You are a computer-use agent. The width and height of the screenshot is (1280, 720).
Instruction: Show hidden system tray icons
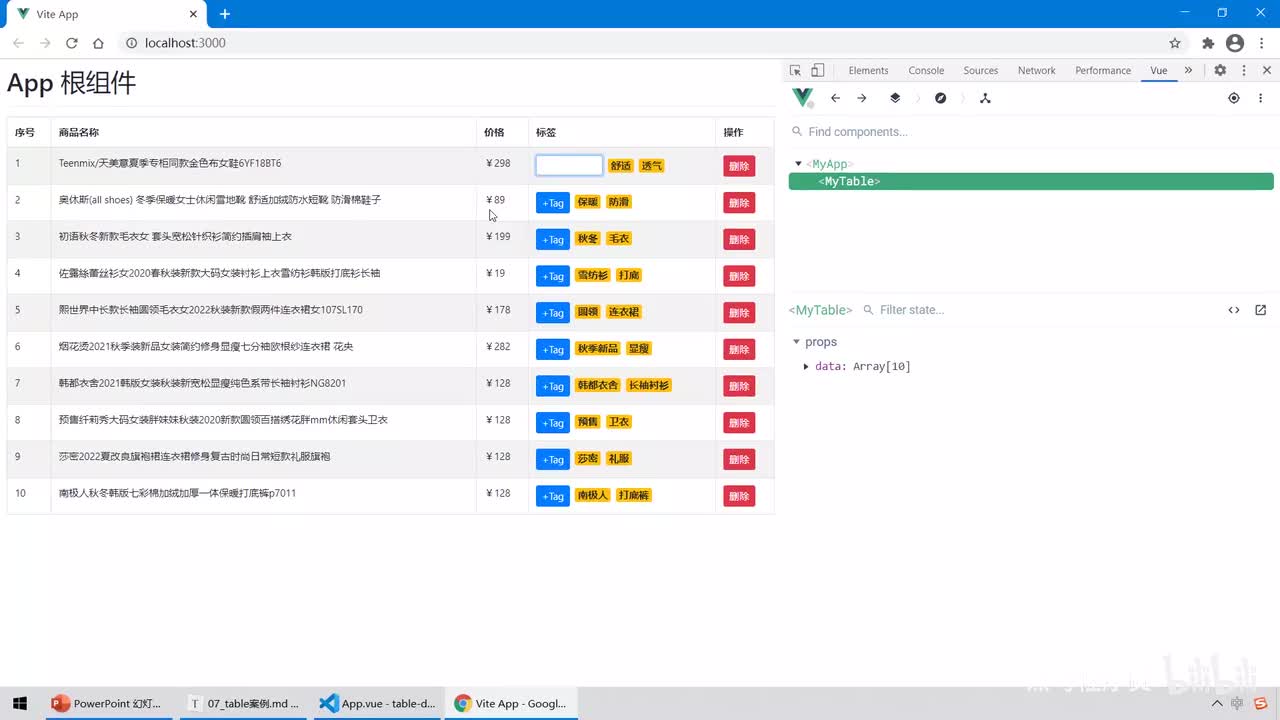click(x=1217, y=703)
